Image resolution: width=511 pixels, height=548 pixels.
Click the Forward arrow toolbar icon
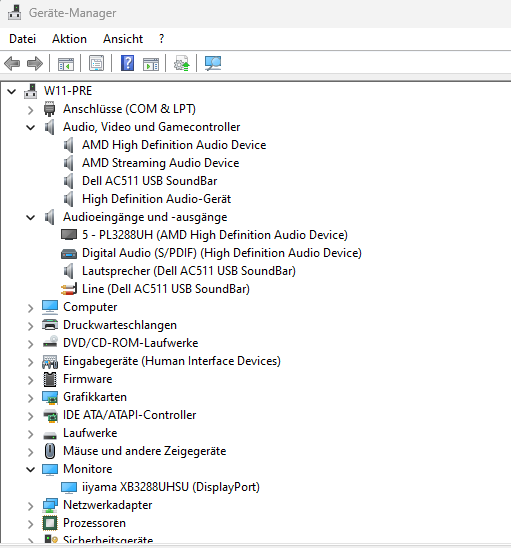[x=35, y=64]
